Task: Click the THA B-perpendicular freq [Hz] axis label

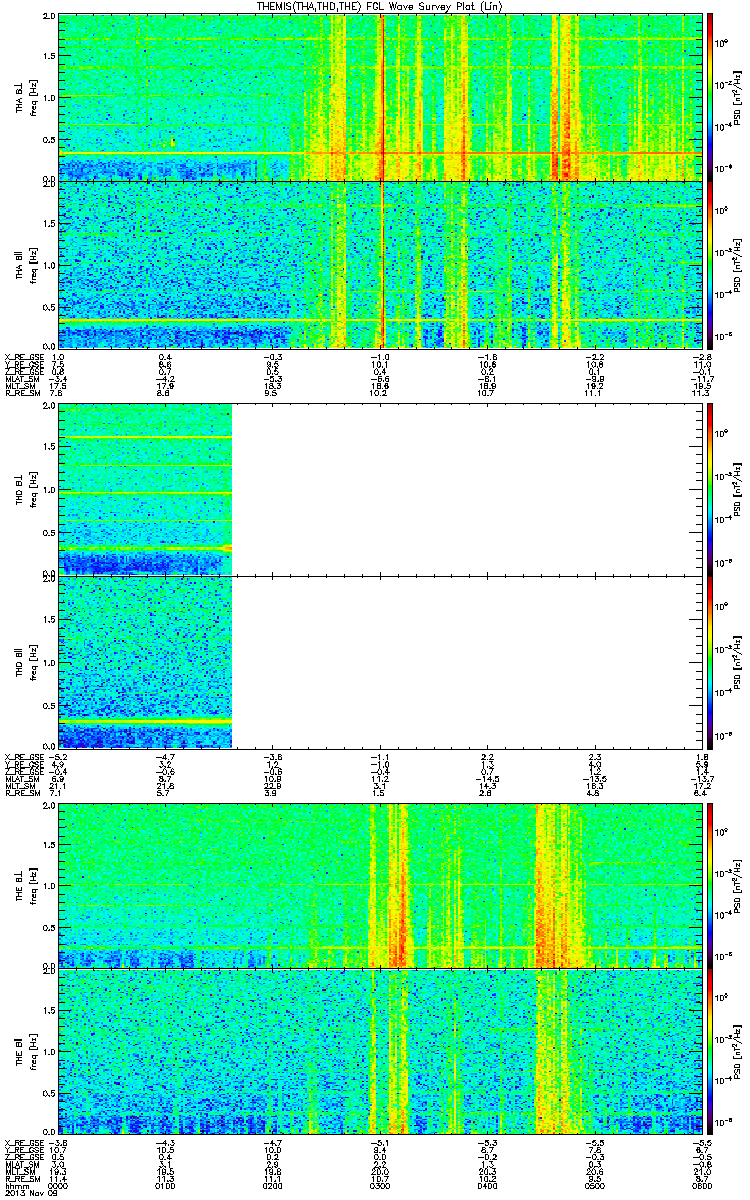Action: click(32, 96)
